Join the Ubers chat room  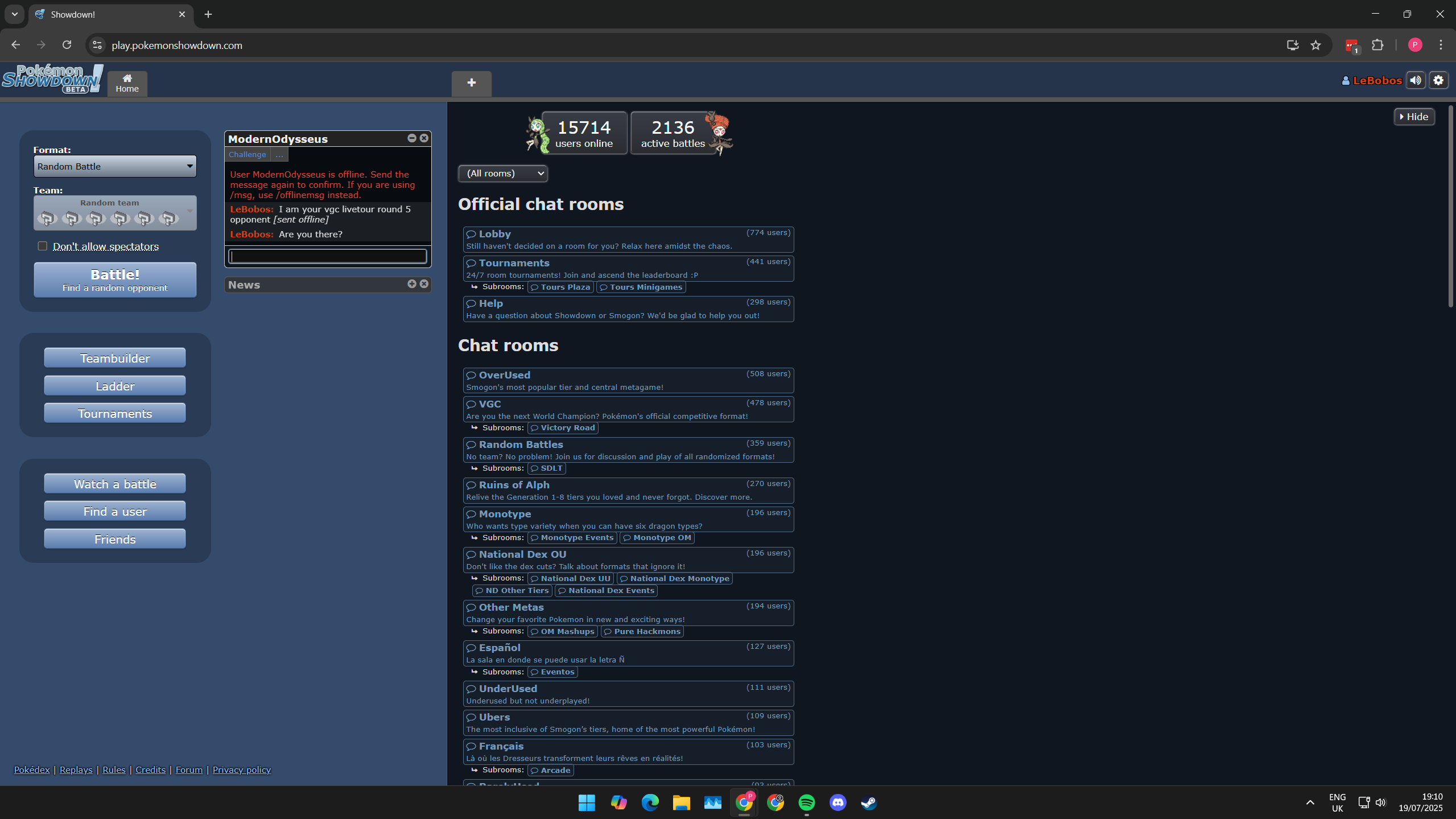click(x=628, y=723)
